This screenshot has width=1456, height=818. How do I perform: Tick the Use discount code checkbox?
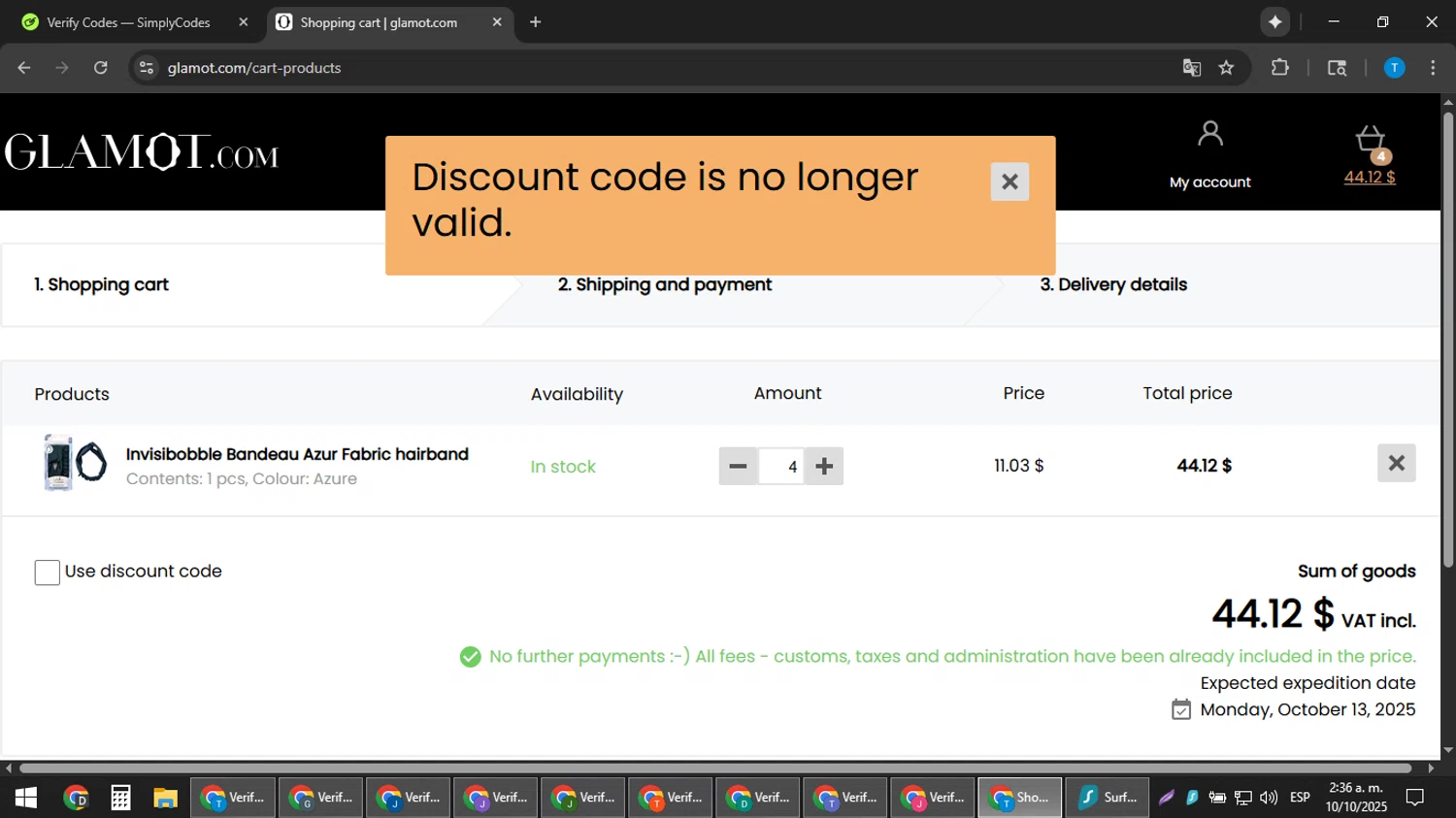point(47,573)
